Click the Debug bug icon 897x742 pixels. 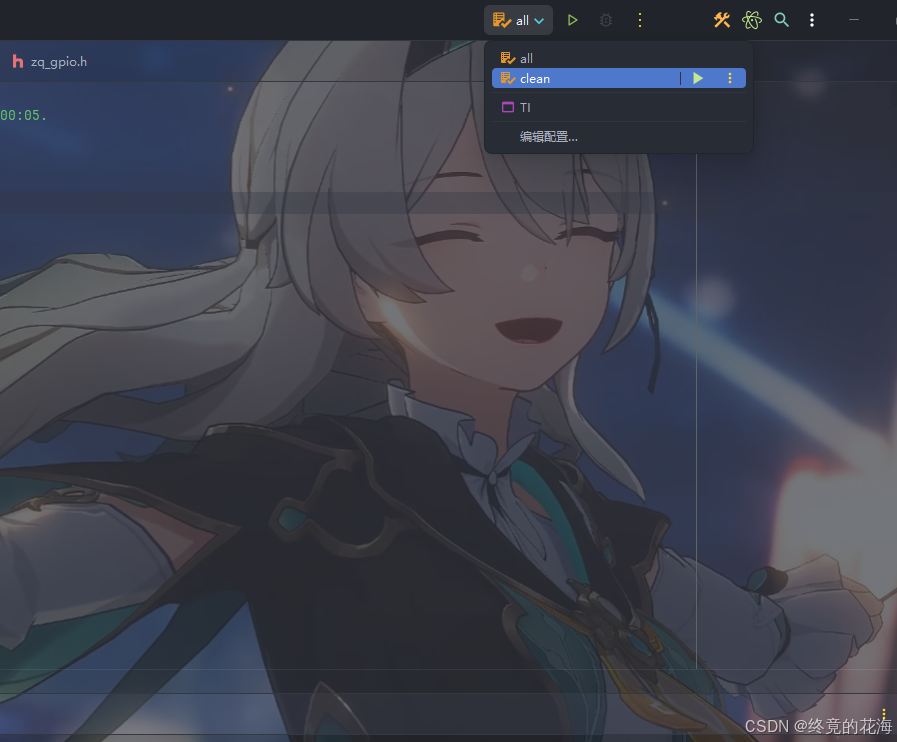click(606, 21)
